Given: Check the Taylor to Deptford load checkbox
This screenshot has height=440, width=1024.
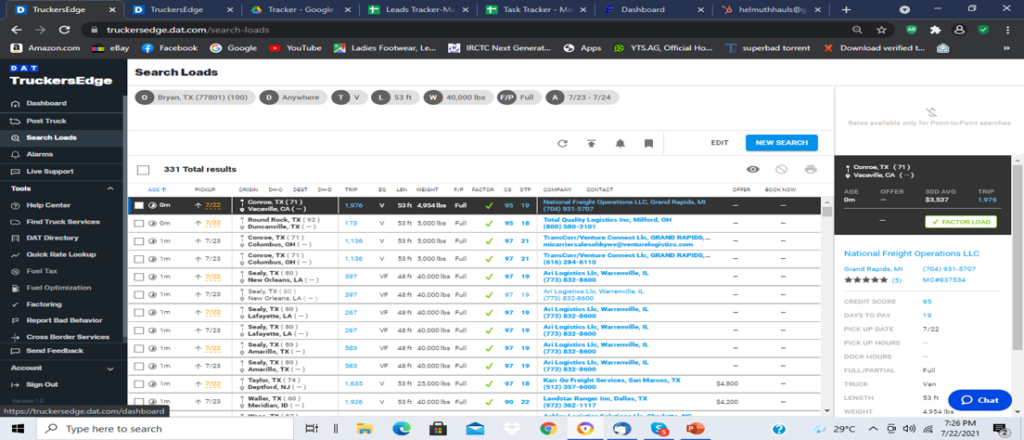Looking at the screenshot, I should (138, 383).
